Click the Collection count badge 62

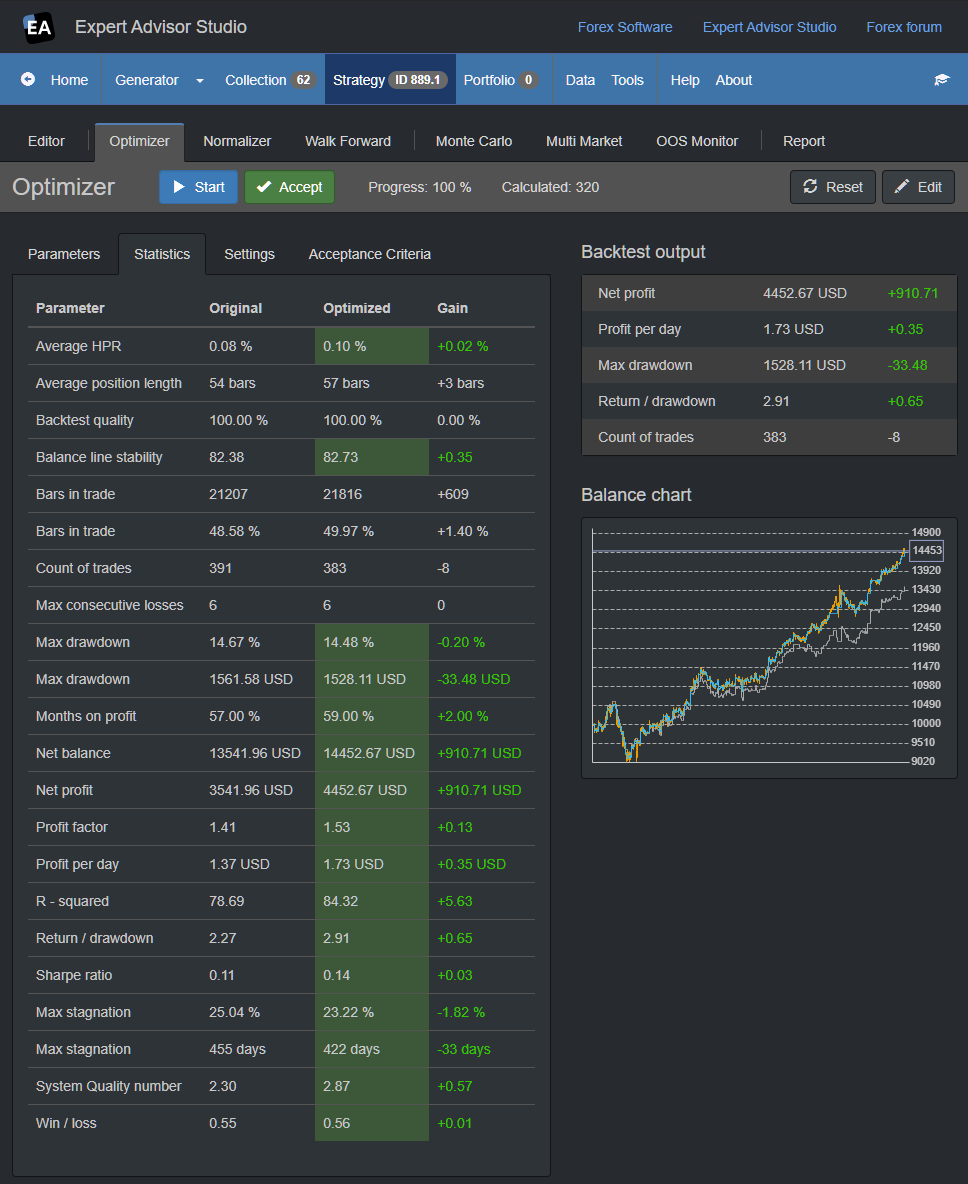click(304, 80)
